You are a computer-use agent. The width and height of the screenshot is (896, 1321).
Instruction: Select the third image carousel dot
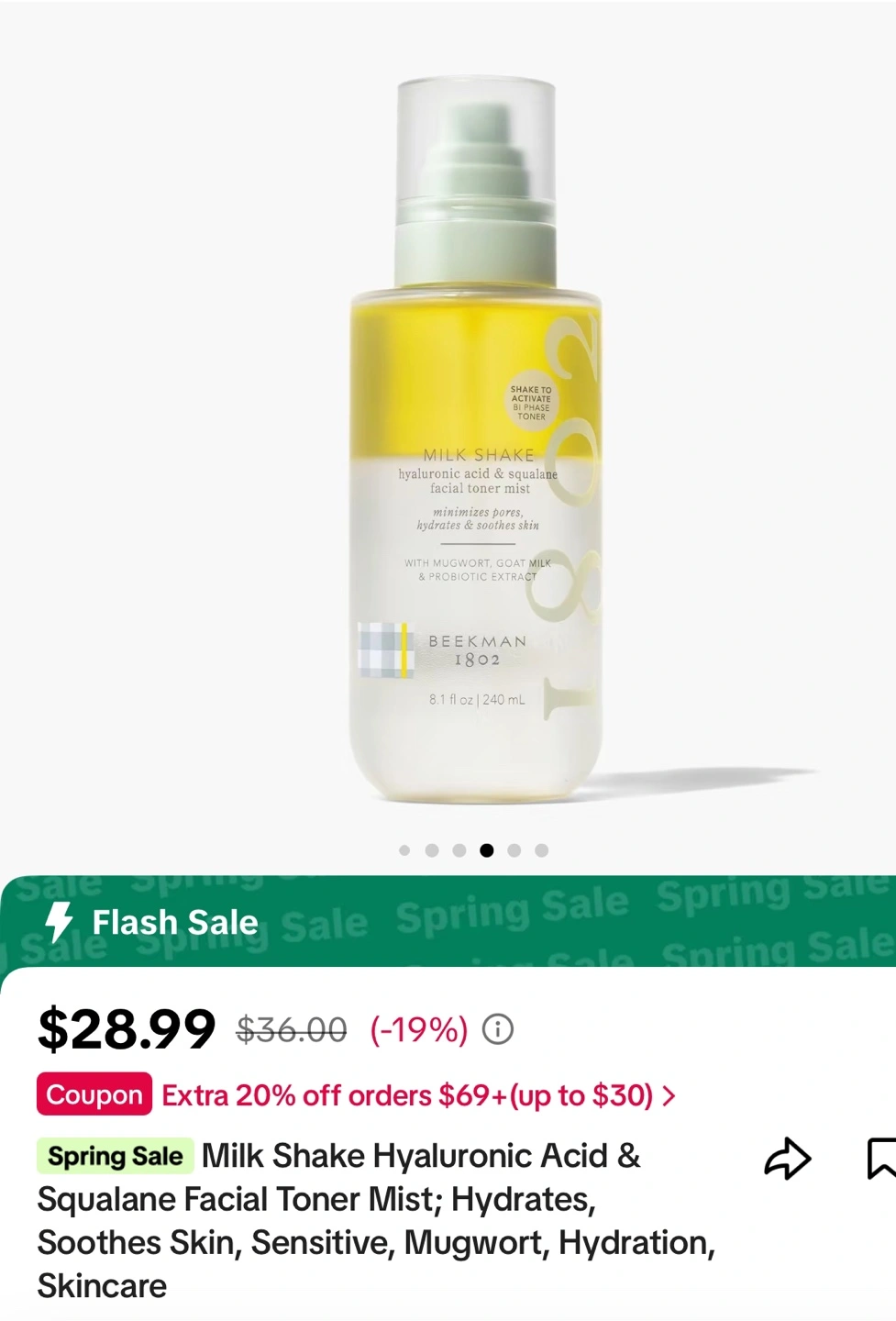459,850
